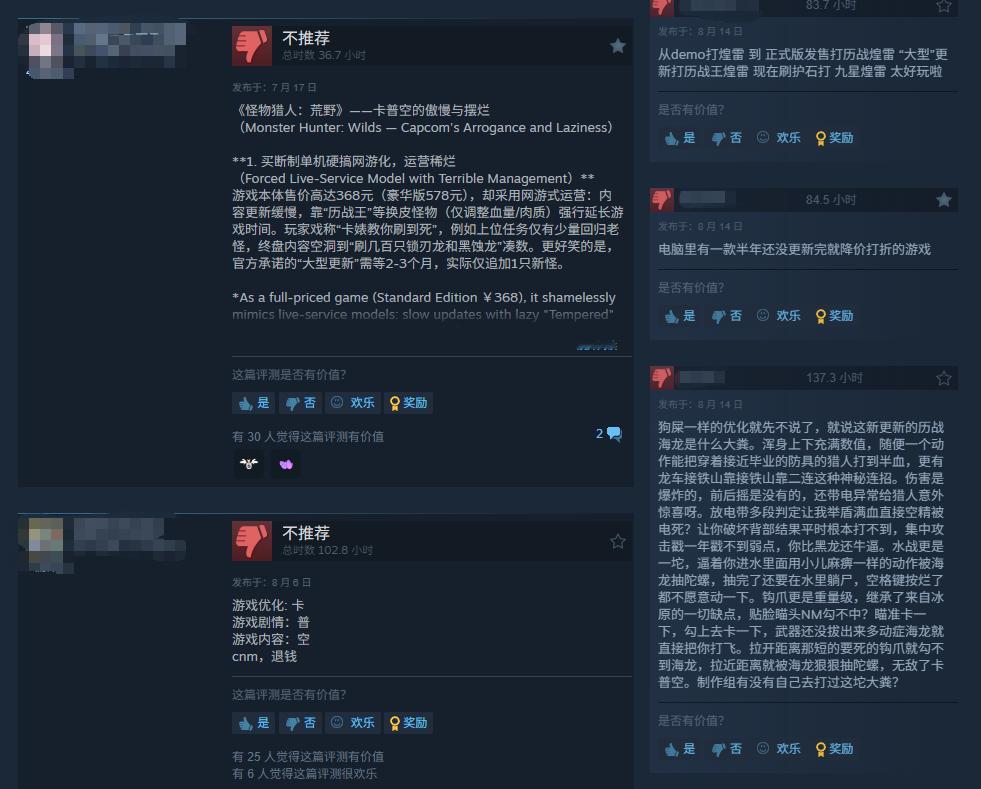The width and height of the screenshot is (981, 789).
Task: Click the purple award badge on the first review
Action: [x=286, y=464]
